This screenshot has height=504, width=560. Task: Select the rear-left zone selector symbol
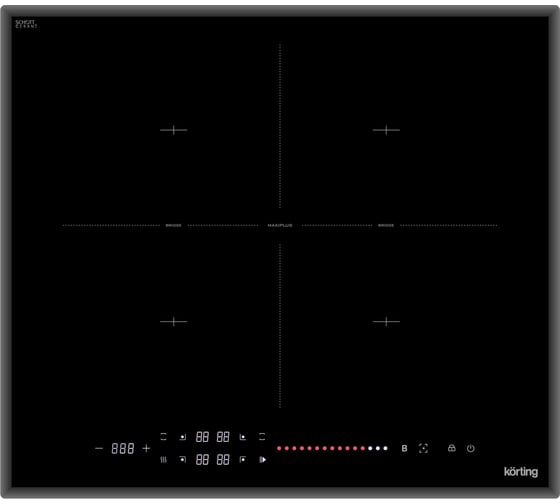182,436
